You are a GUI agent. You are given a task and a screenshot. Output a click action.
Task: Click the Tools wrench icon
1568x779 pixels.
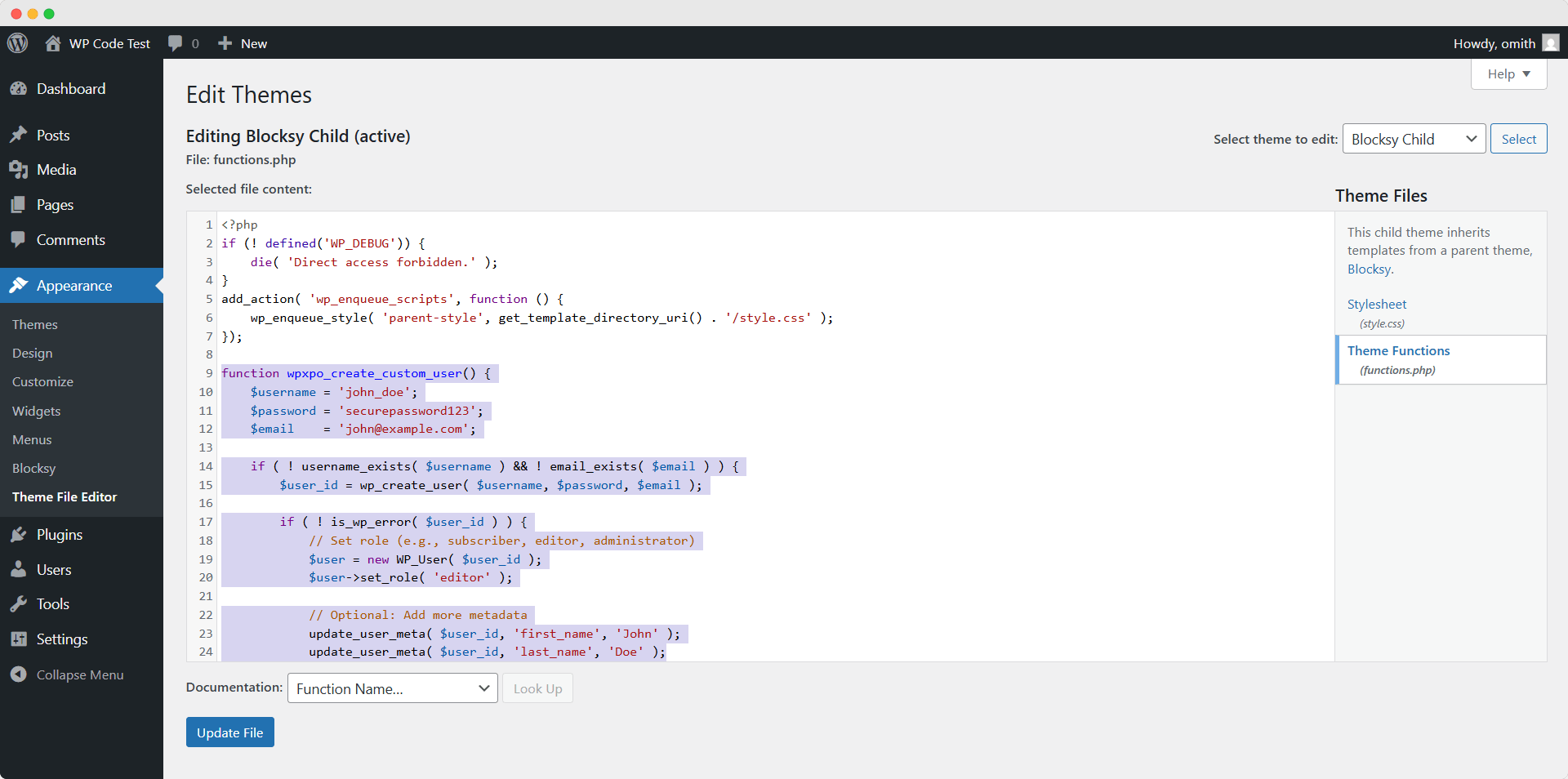pyautogui.click(x=18, y=604)
